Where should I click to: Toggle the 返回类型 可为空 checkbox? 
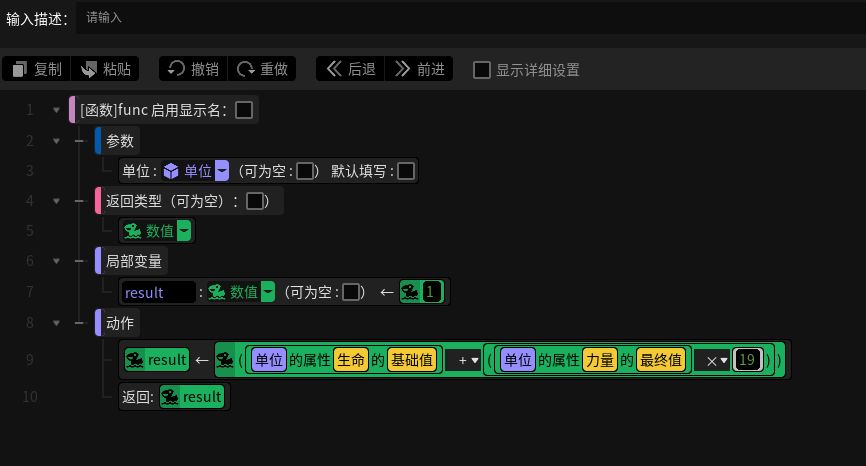click(255, 201)
